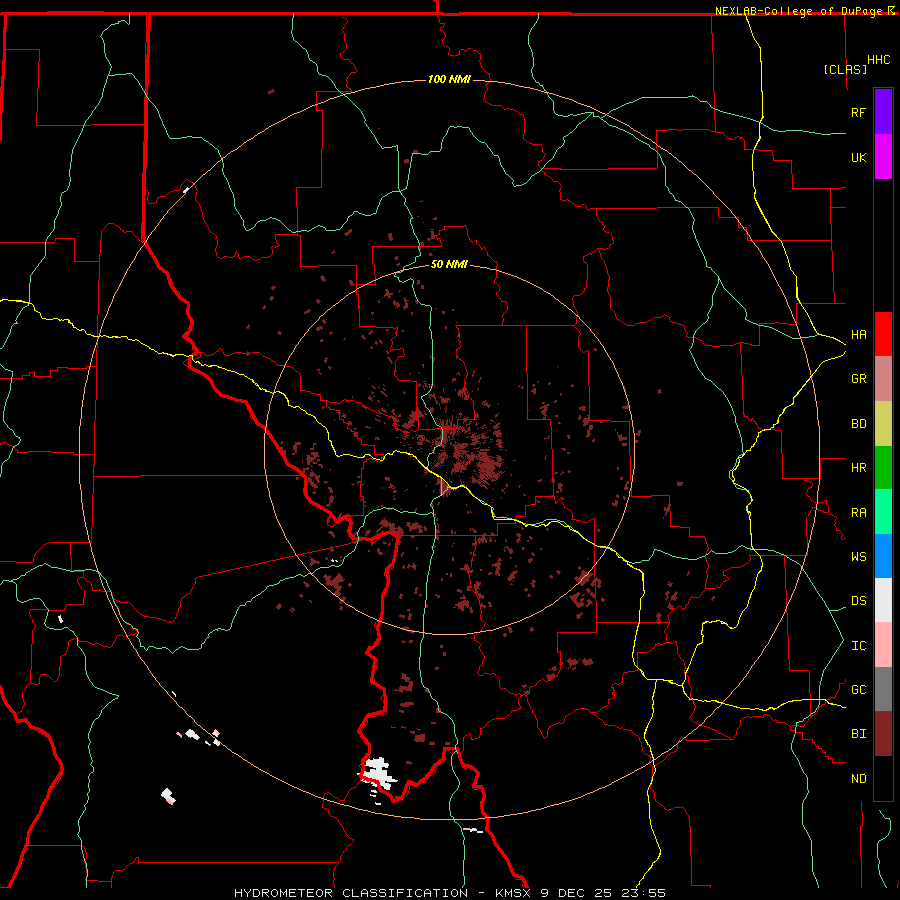Click the 'RF' legend label
Viewport: 900px width, 900px height.
click(x=859, y=112)
